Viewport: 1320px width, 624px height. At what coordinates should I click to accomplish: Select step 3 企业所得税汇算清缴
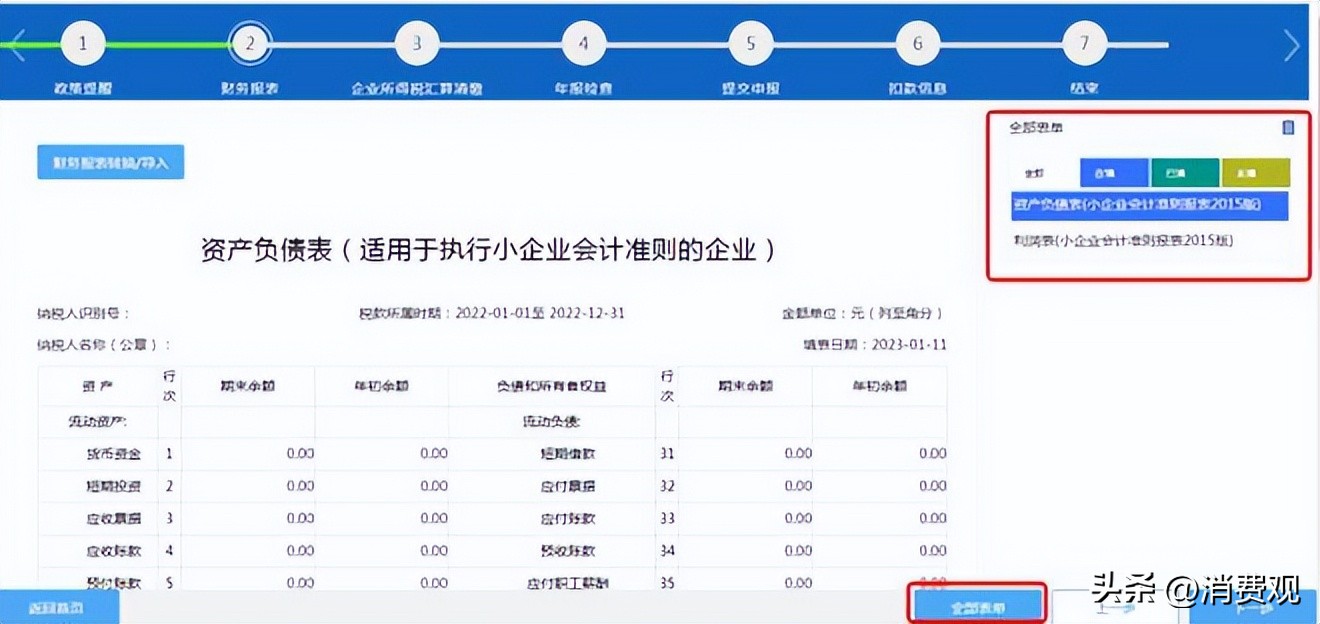pos(416,42)
